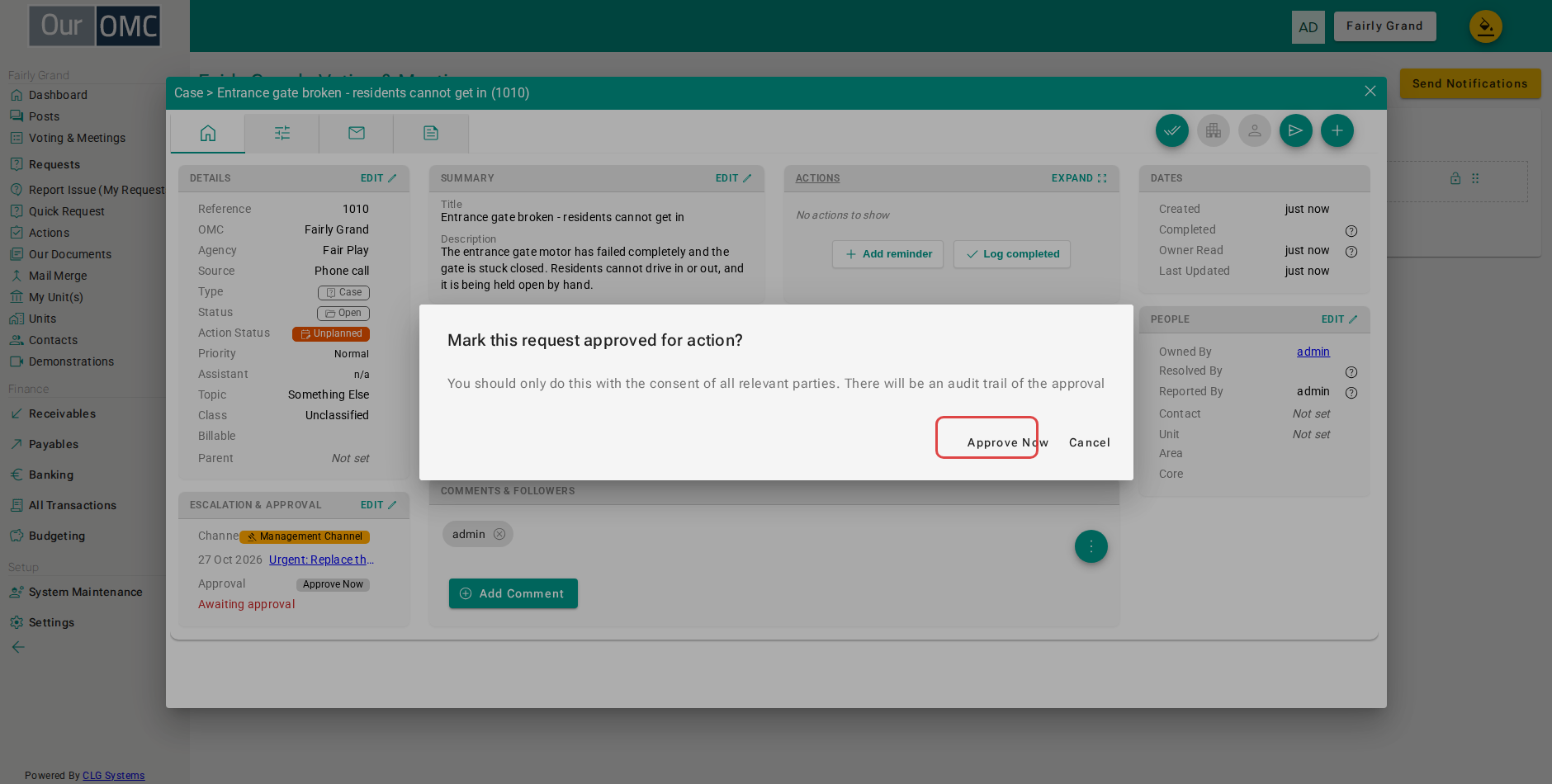The height and width of the screenshot is (784, 1552).
Task: Open Dashboard in the sidebar
Action: (x=58, y=95)
